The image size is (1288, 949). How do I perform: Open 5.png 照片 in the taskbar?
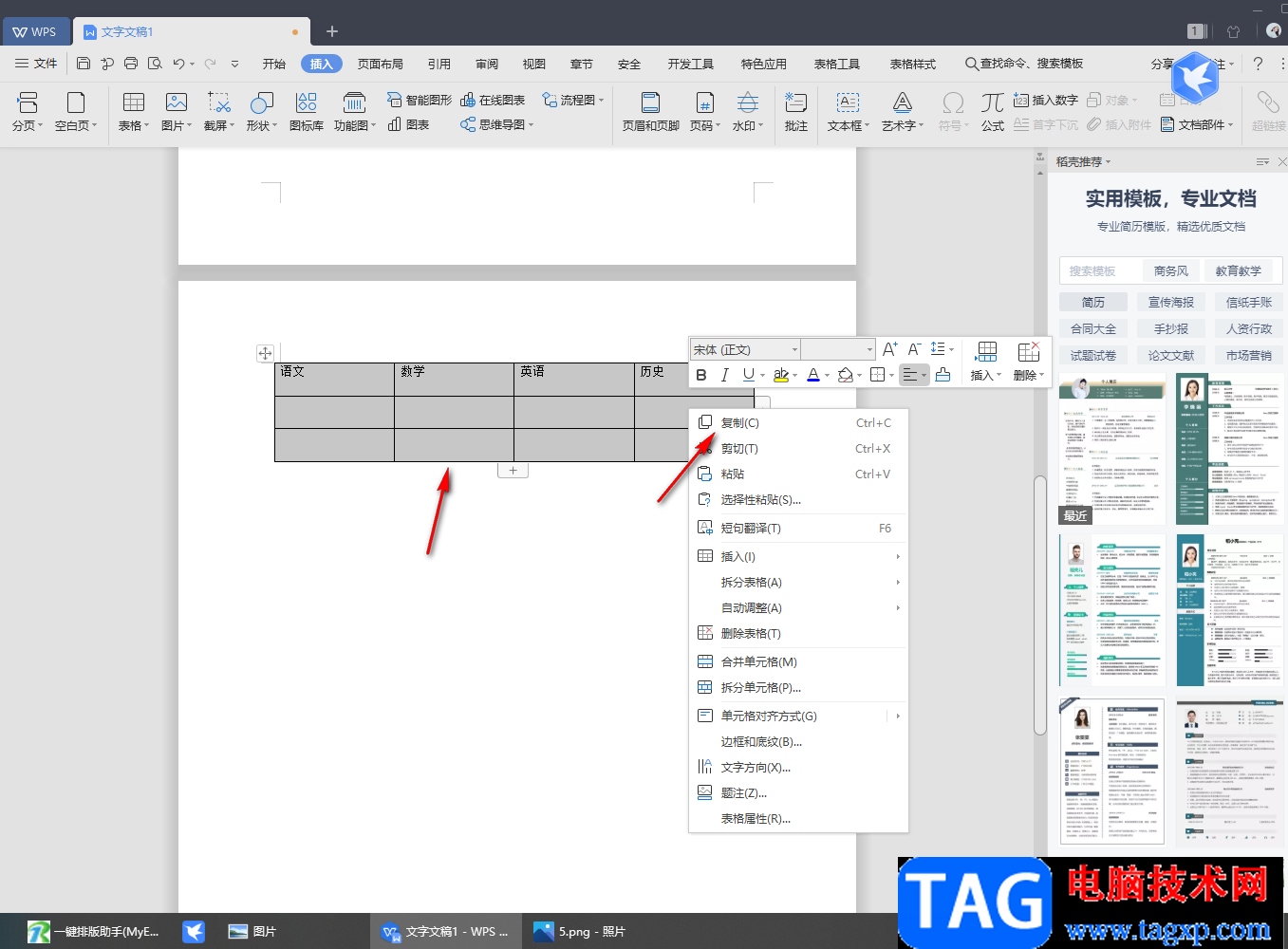coord(580,932)
